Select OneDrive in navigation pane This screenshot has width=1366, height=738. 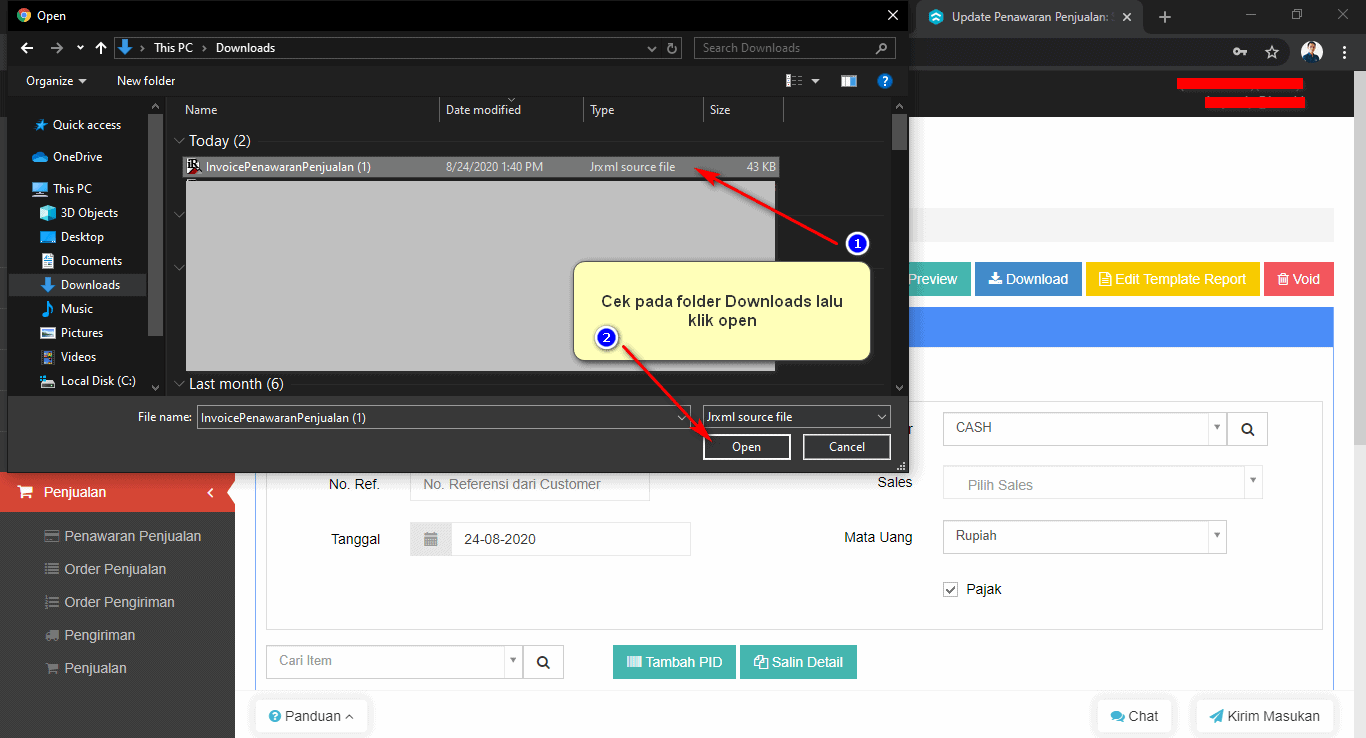[68, 157]
